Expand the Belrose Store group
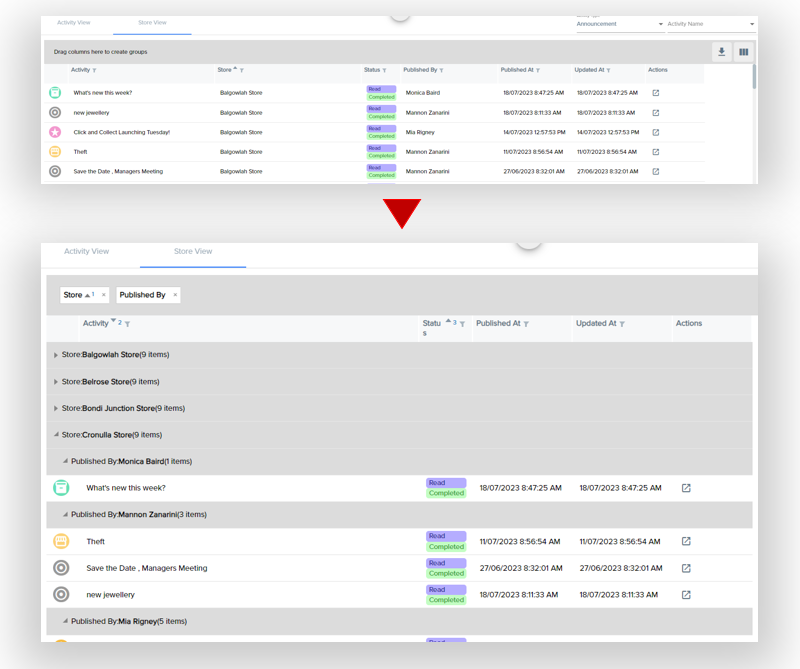Viewport: 800px width, 669px height. point(56,382)
